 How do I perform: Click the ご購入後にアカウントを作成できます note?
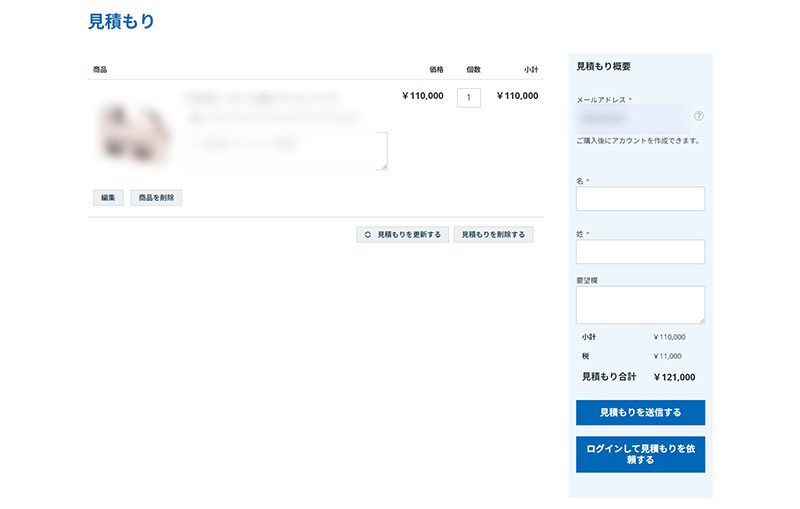click(x=638, y=141)
